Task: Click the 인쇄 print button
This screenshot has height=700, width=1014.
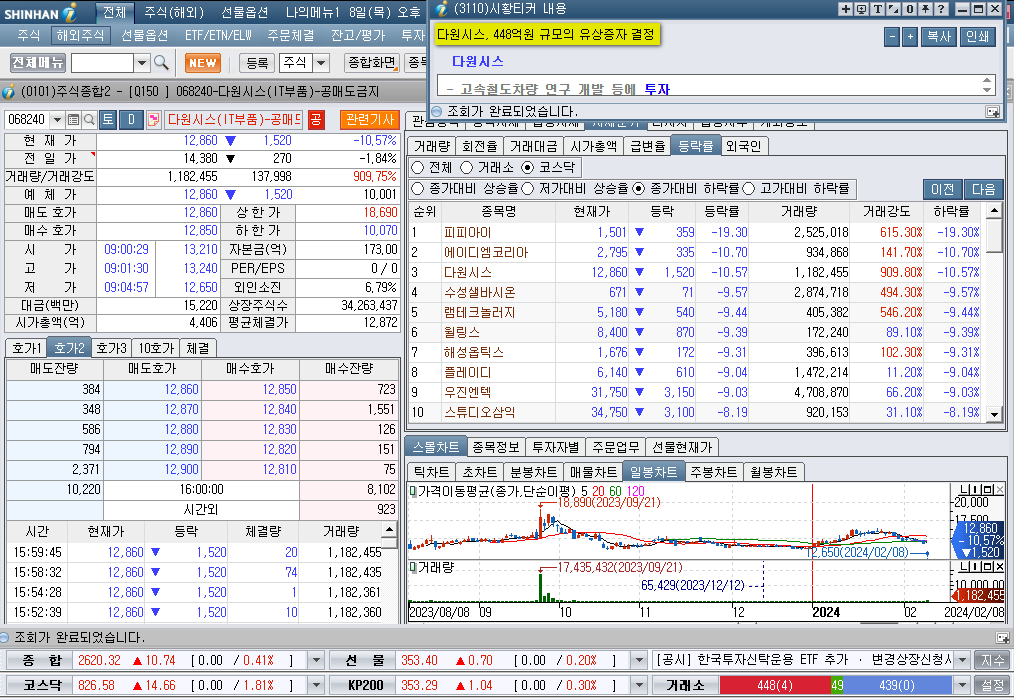Action: tap(978, 36)
